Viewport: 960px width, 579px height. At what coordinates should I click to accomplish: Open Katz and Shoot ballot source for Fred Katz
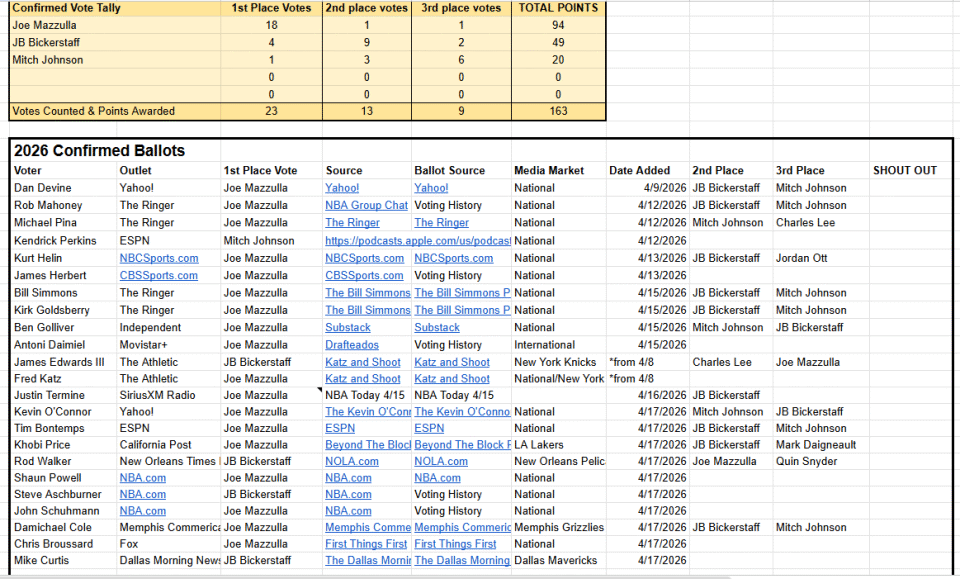(x=452, y=379)
